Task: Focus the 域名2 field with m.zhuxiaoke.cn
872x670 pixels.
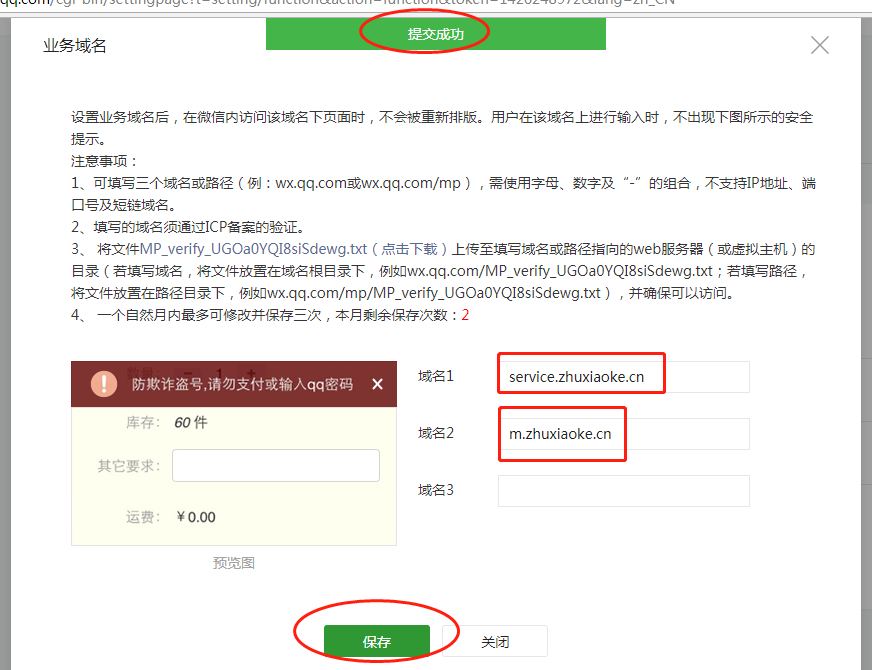Action: 623,434
